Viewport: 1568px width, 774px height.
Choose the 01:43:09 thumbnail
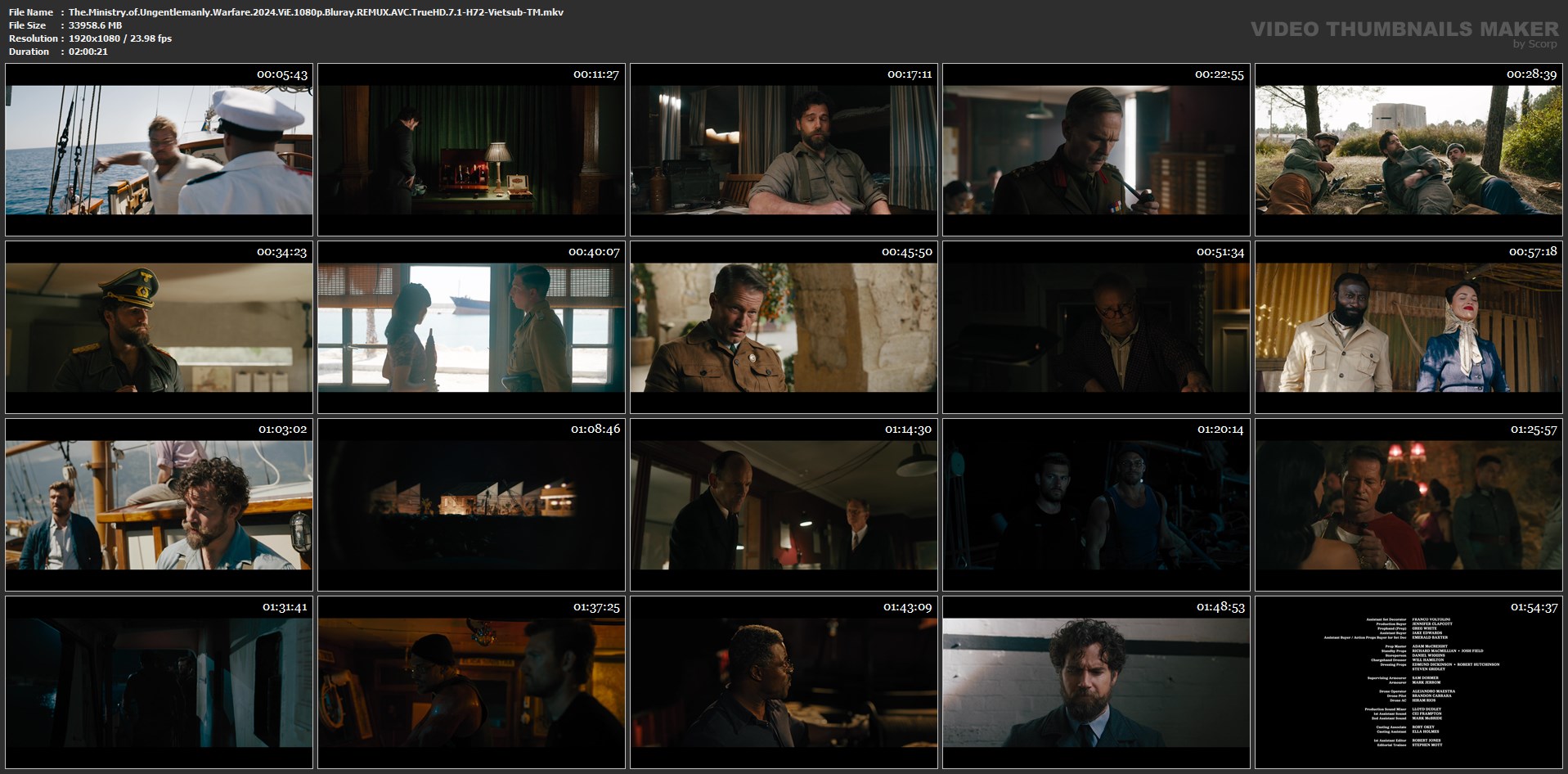tap(784, 682)
